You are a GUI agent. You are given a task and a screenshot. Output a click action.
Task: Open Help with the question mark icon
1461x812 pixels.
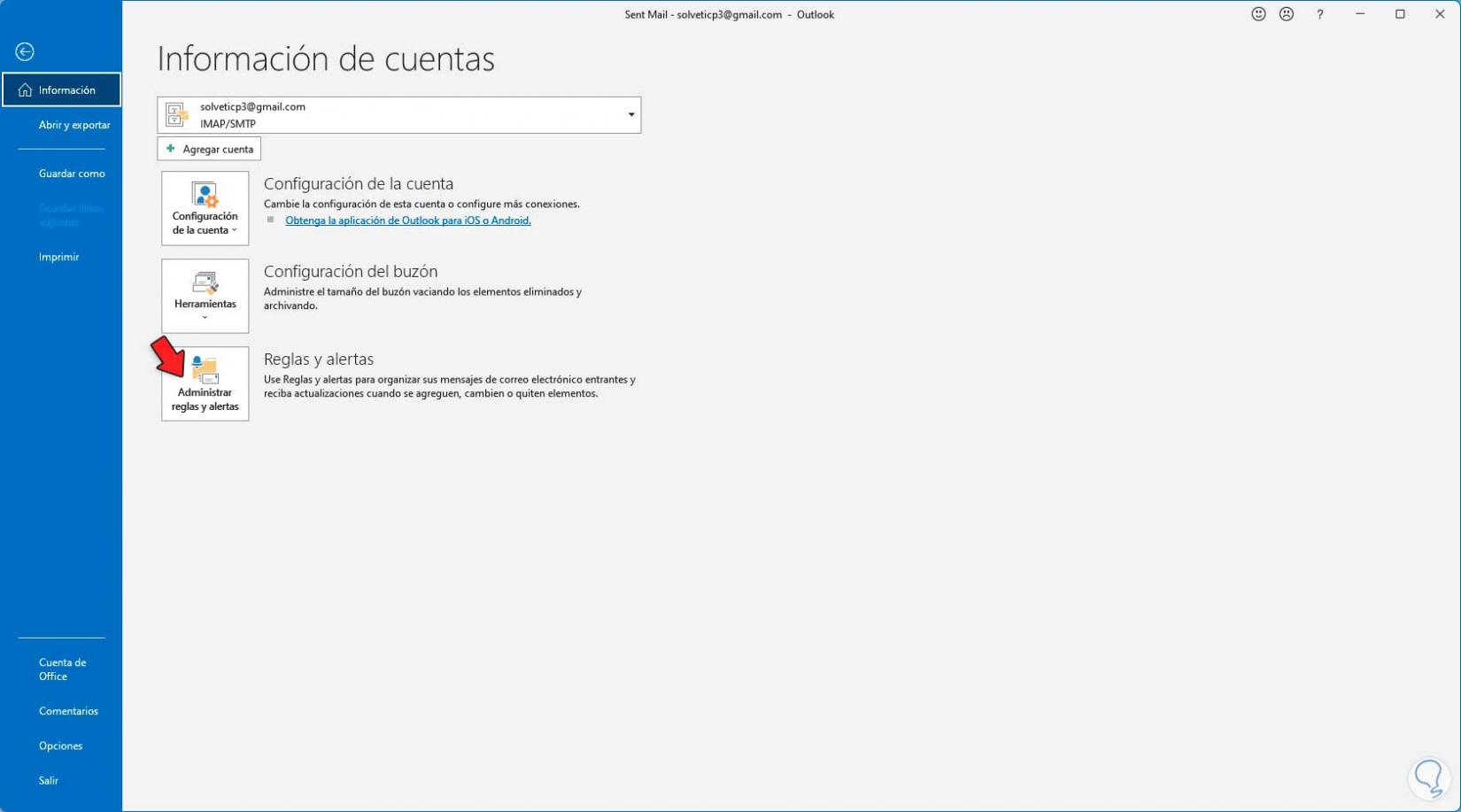[1319, 14]
